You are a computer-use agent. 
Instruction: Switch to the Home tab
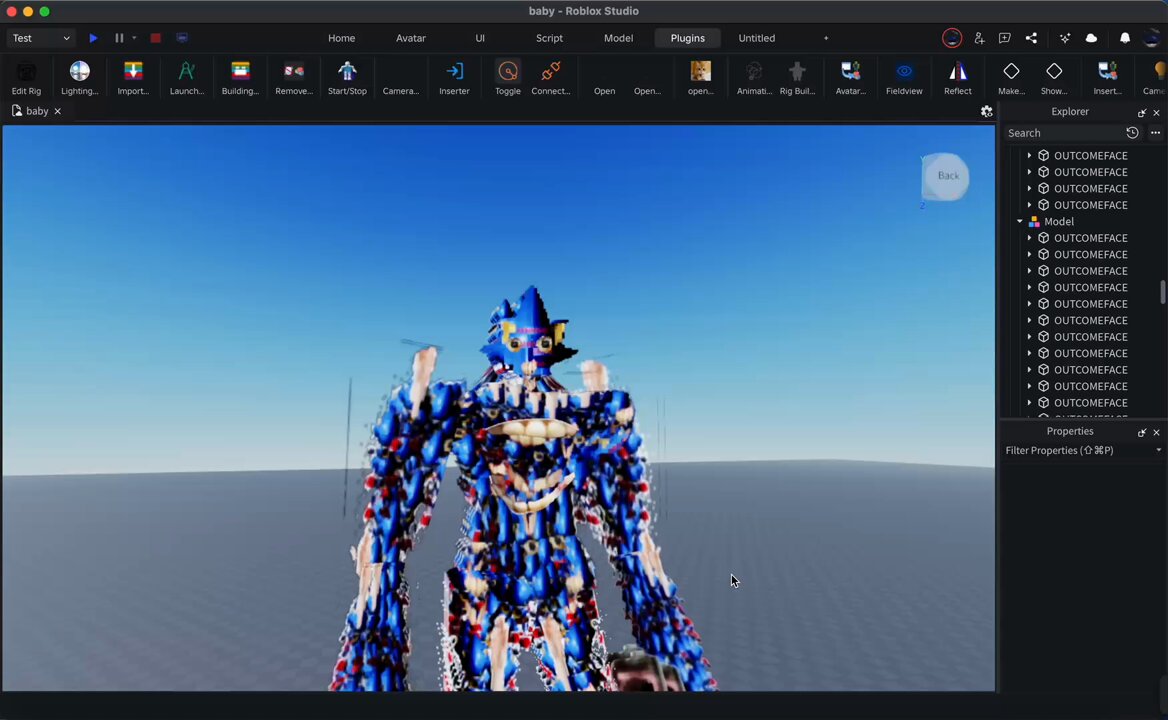[x=342, y=38]
